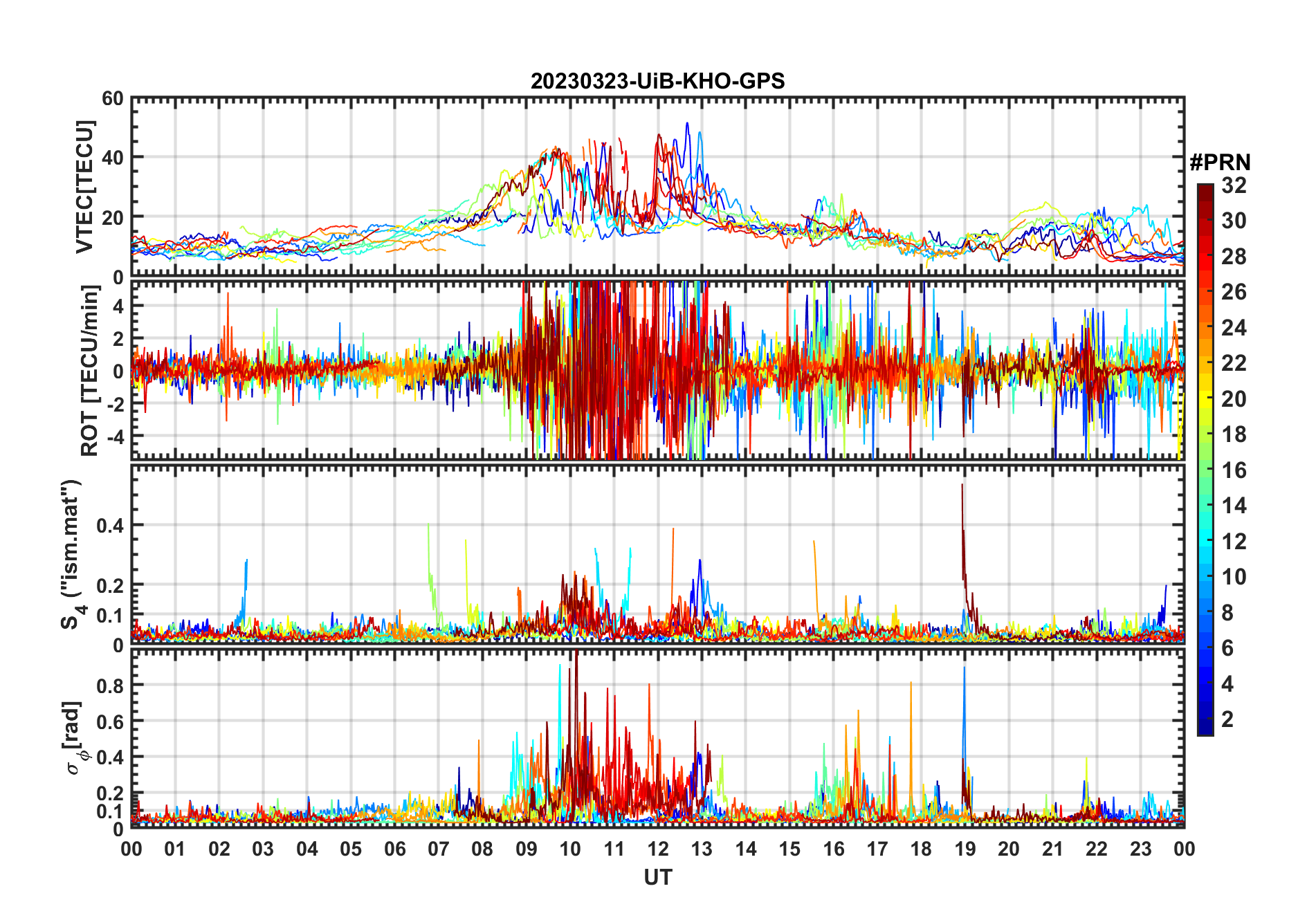This screenshot has width=1316, height=920.
Task: Click the "#PRN" colorbar title
Action: (x=1221, y=163)
